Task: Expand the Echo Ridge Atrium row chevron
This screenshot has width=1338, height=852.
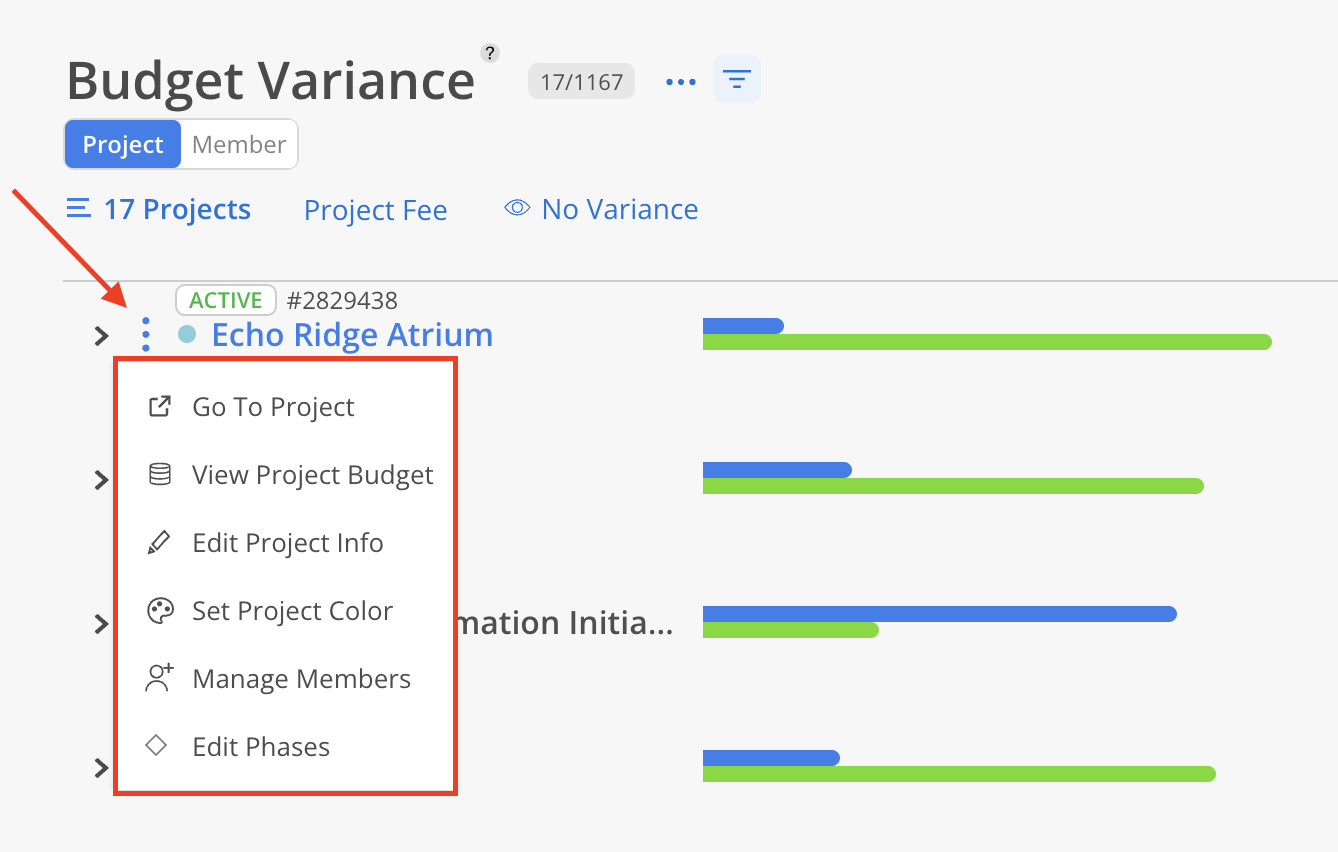Action: pos(100,336)
